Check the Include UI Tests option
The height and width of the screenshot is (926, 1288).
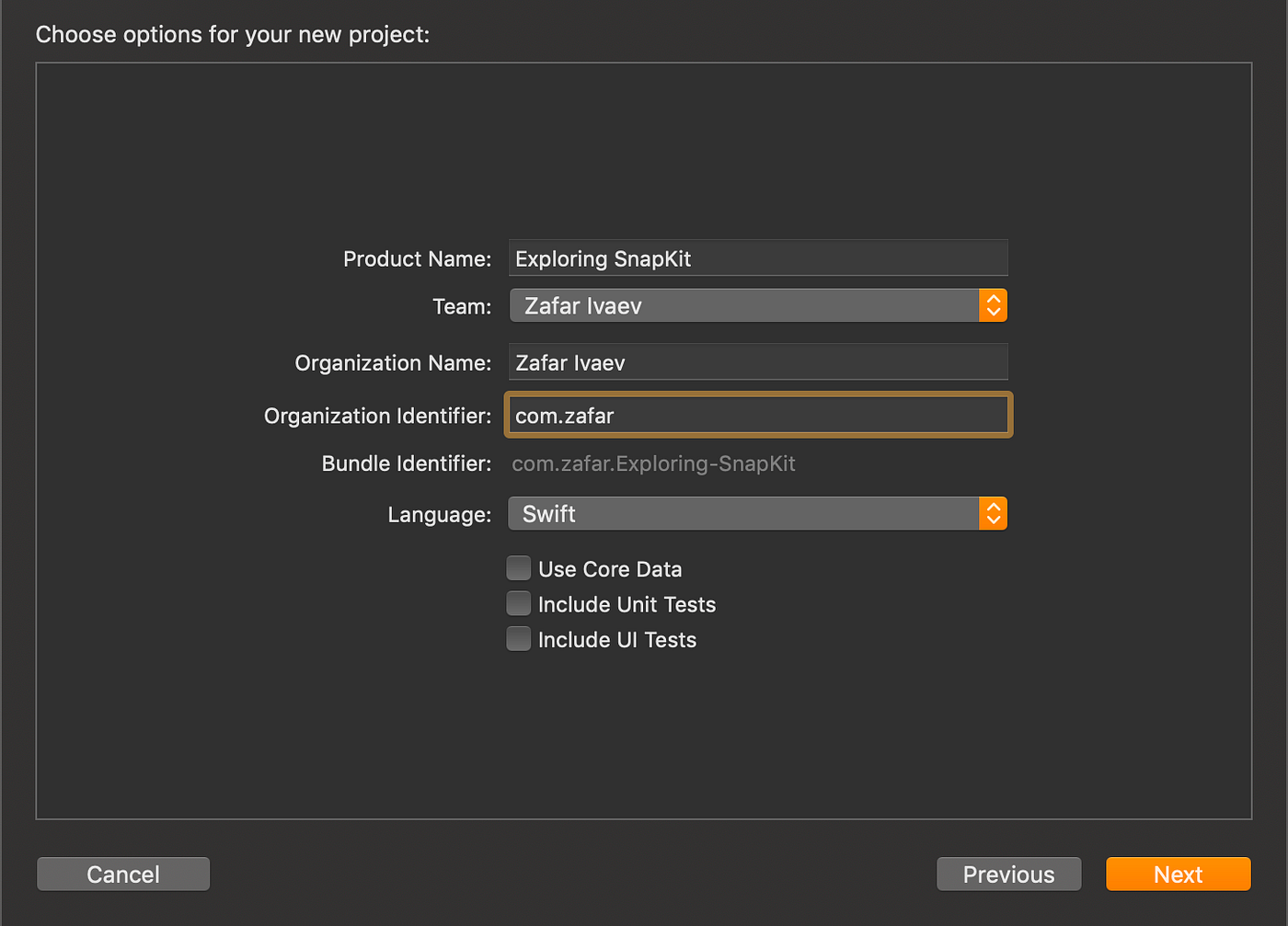(518, 637)
